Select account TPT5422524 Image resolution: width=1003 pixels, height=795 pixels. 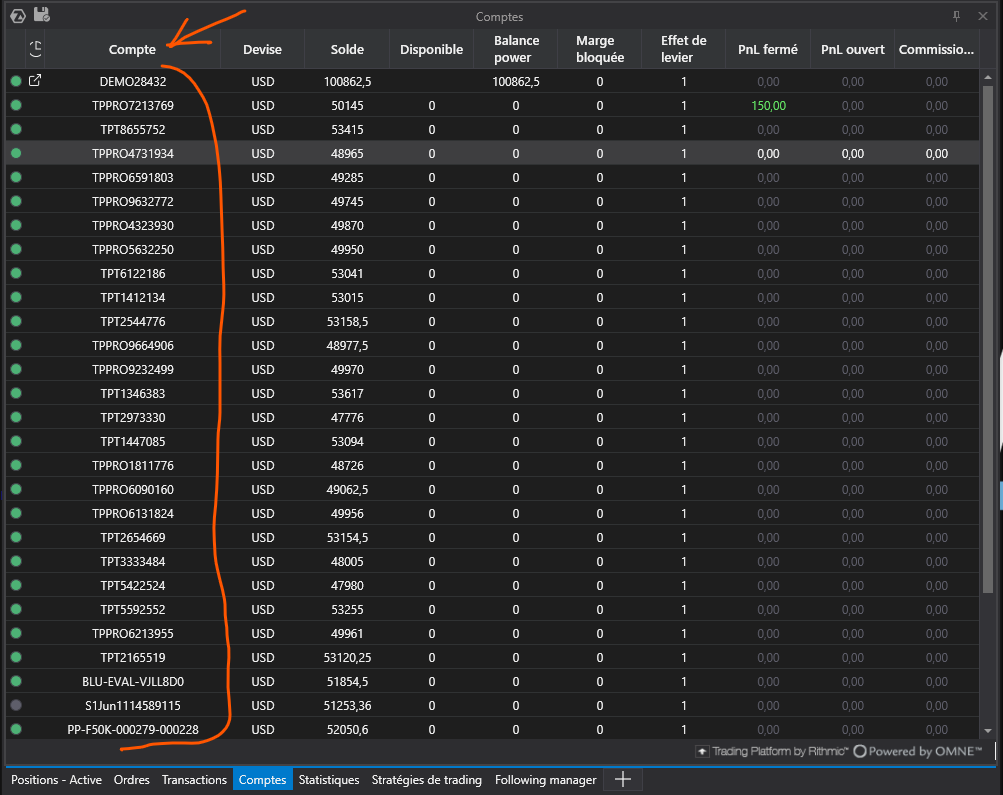point(493,585)
